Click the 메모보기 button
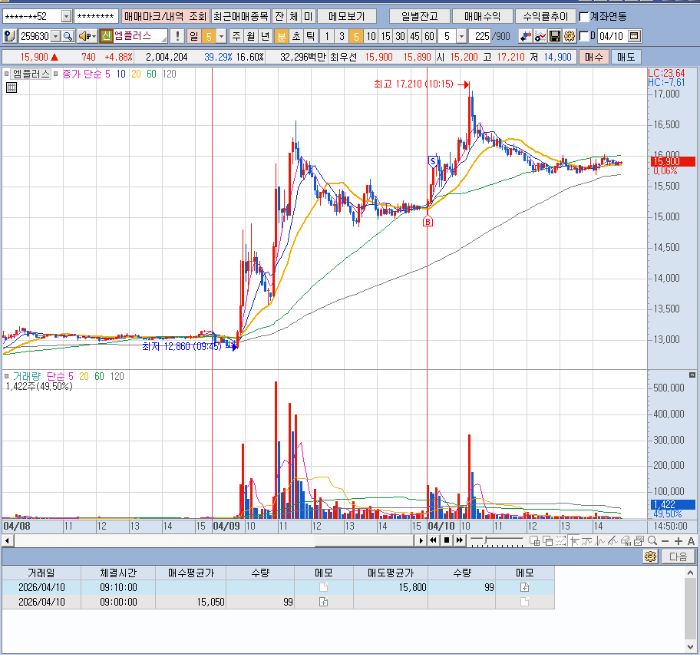Screen dimensions: 700x655 (x=346, y=17)
